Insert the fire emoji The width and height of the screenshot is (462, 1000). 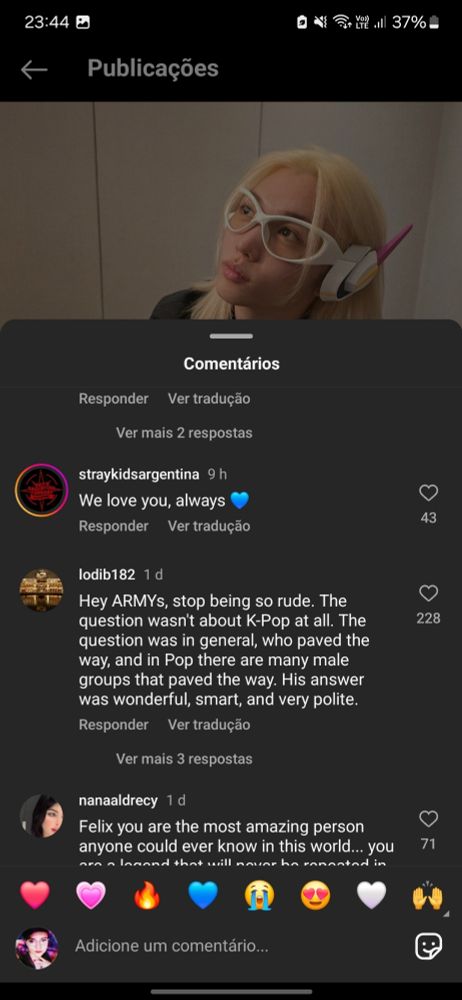[x=147, y=895]
